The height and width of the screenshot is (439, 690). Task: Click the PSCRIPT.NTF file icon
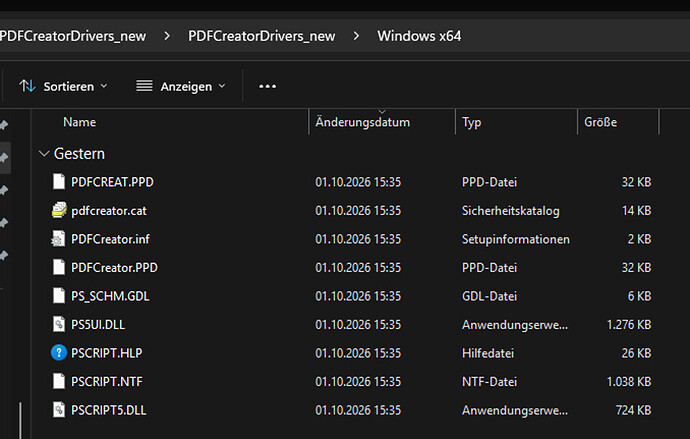pyautogui.click(x=59, y=381)
